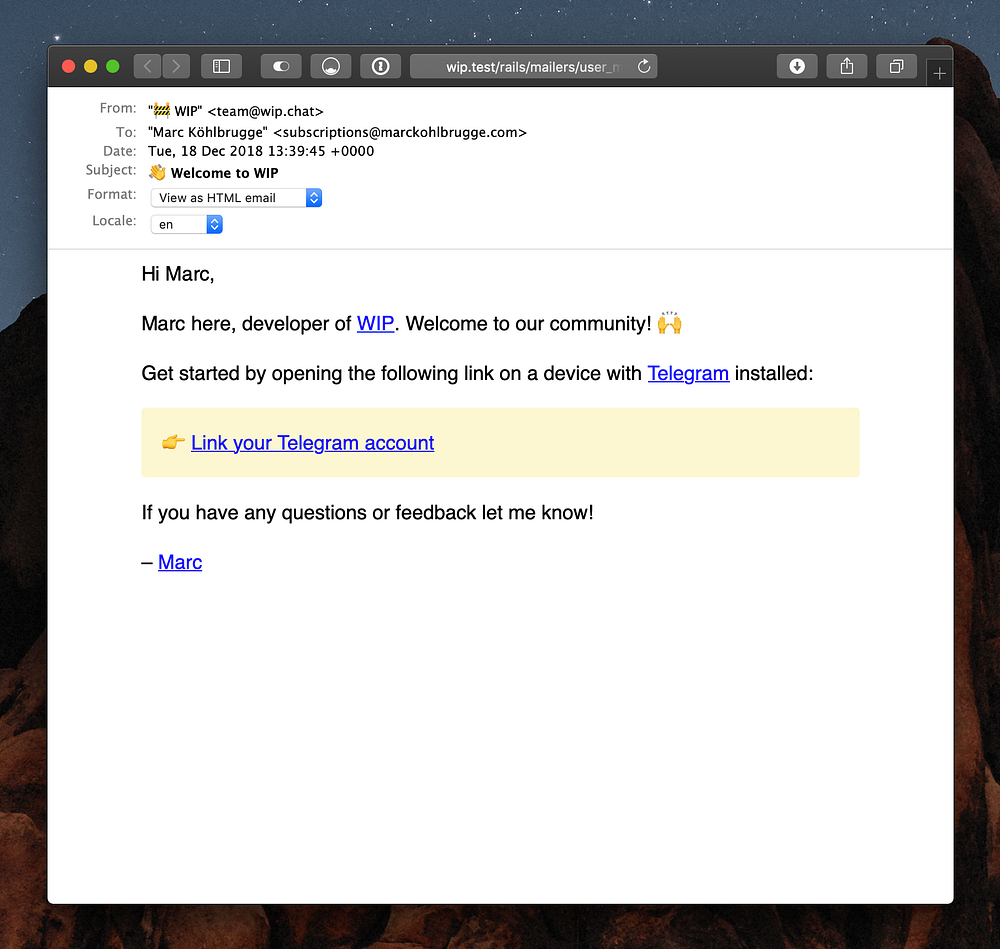Follow 'Link your Telegram account' link

(312, 443)
